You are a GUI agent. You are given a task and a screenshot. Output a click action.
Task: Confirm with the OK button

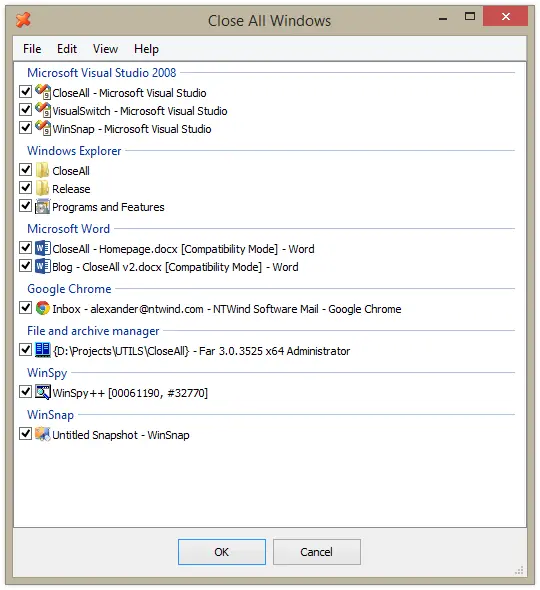coord(222,552)
